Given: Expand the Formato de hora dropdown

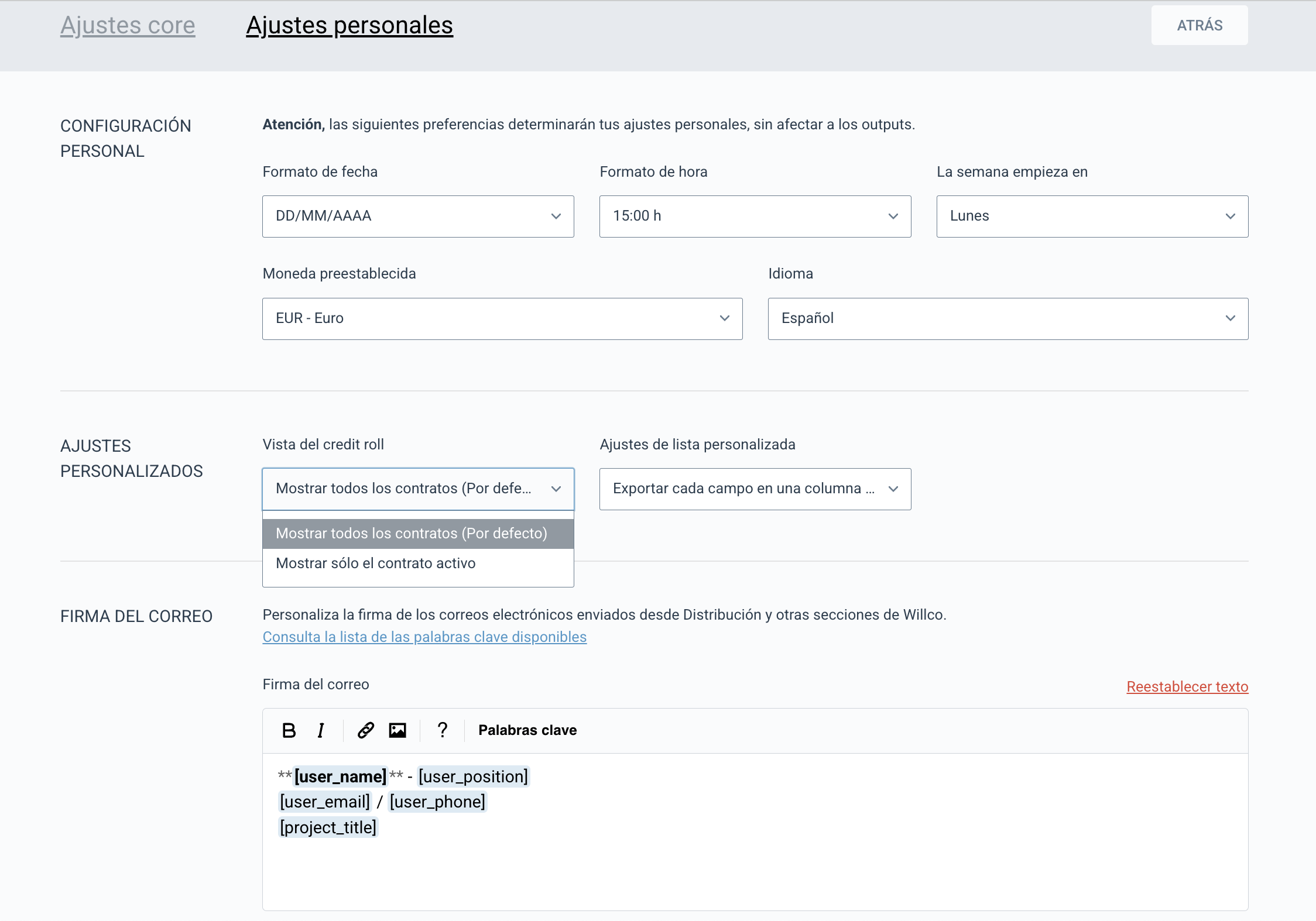Looking at the screenshot, I should (x=755, y=216).
